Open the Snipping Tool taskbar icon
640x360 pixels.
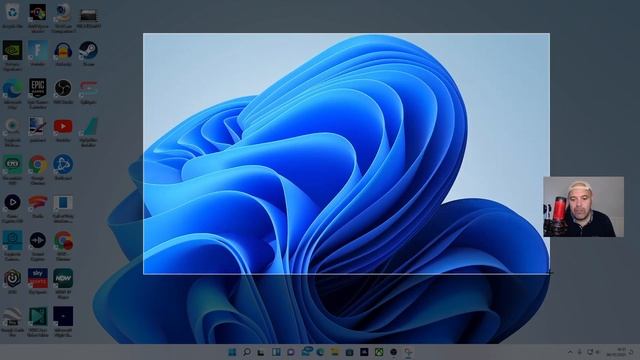point(409,352)
